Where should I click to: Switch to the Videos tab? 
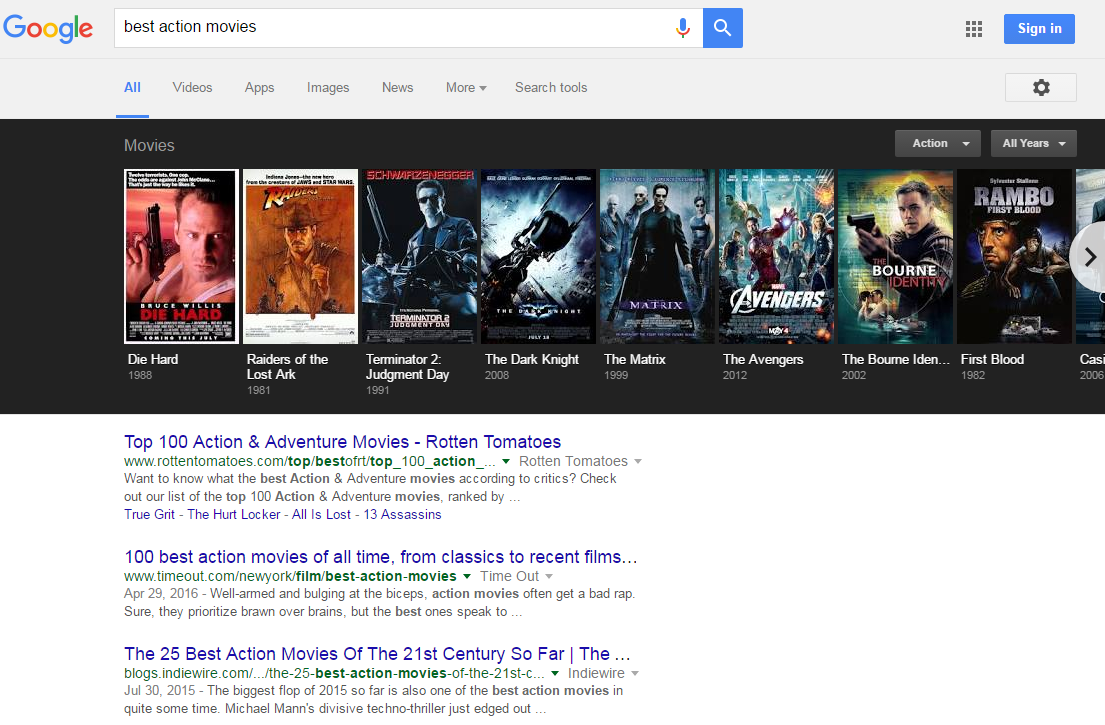click(192, 88)
